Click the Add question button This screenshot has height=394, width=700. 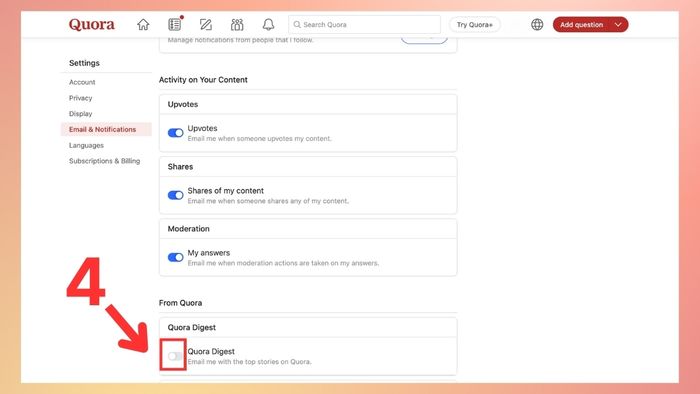[582, 25]
